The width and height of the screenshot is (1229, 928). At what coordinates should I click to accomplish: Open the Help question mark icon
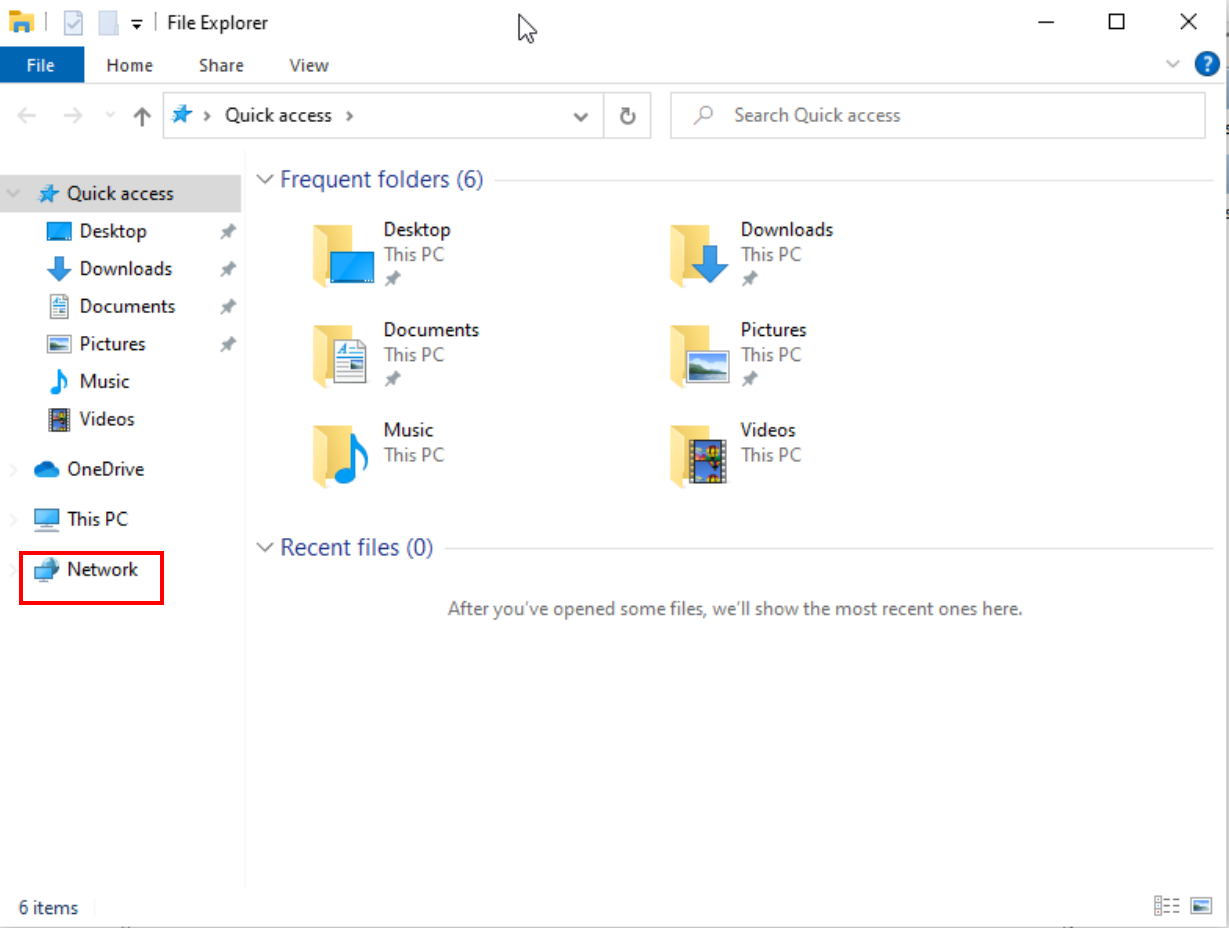[1207, 65]
